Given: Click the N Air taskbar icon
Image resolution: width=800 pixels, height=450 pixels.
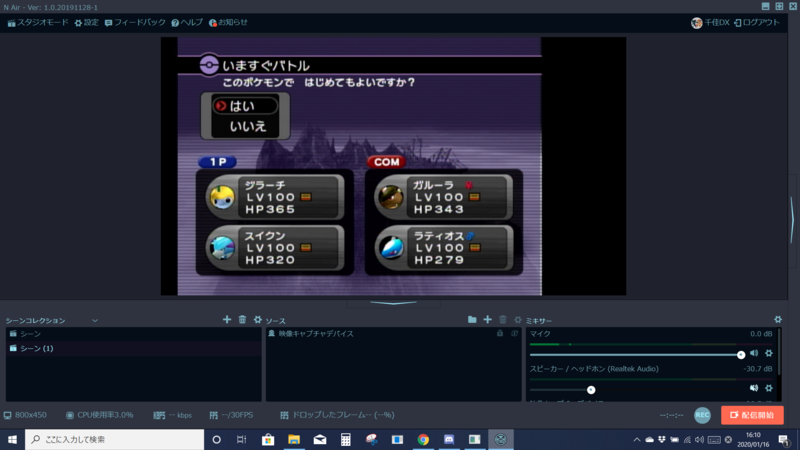Looking at the screenshot, I should [501, 439].
